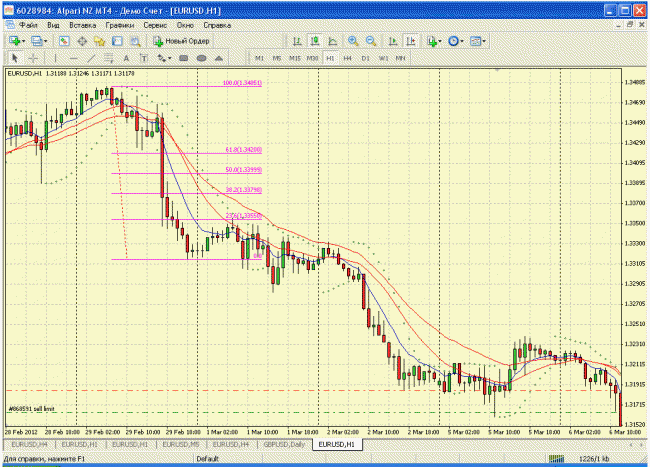Select the Rectangle shape tool

[x=184, y=58]
